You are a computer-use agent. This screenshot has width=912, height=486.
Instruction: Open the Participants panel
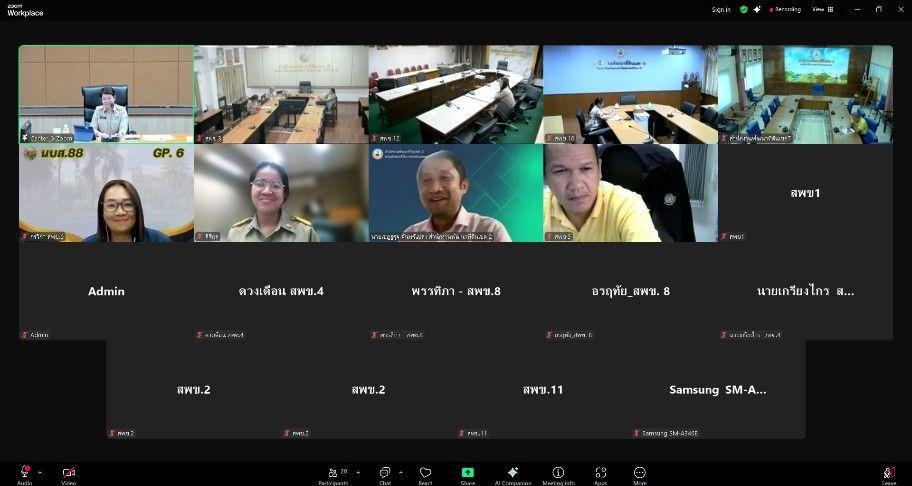331,472
